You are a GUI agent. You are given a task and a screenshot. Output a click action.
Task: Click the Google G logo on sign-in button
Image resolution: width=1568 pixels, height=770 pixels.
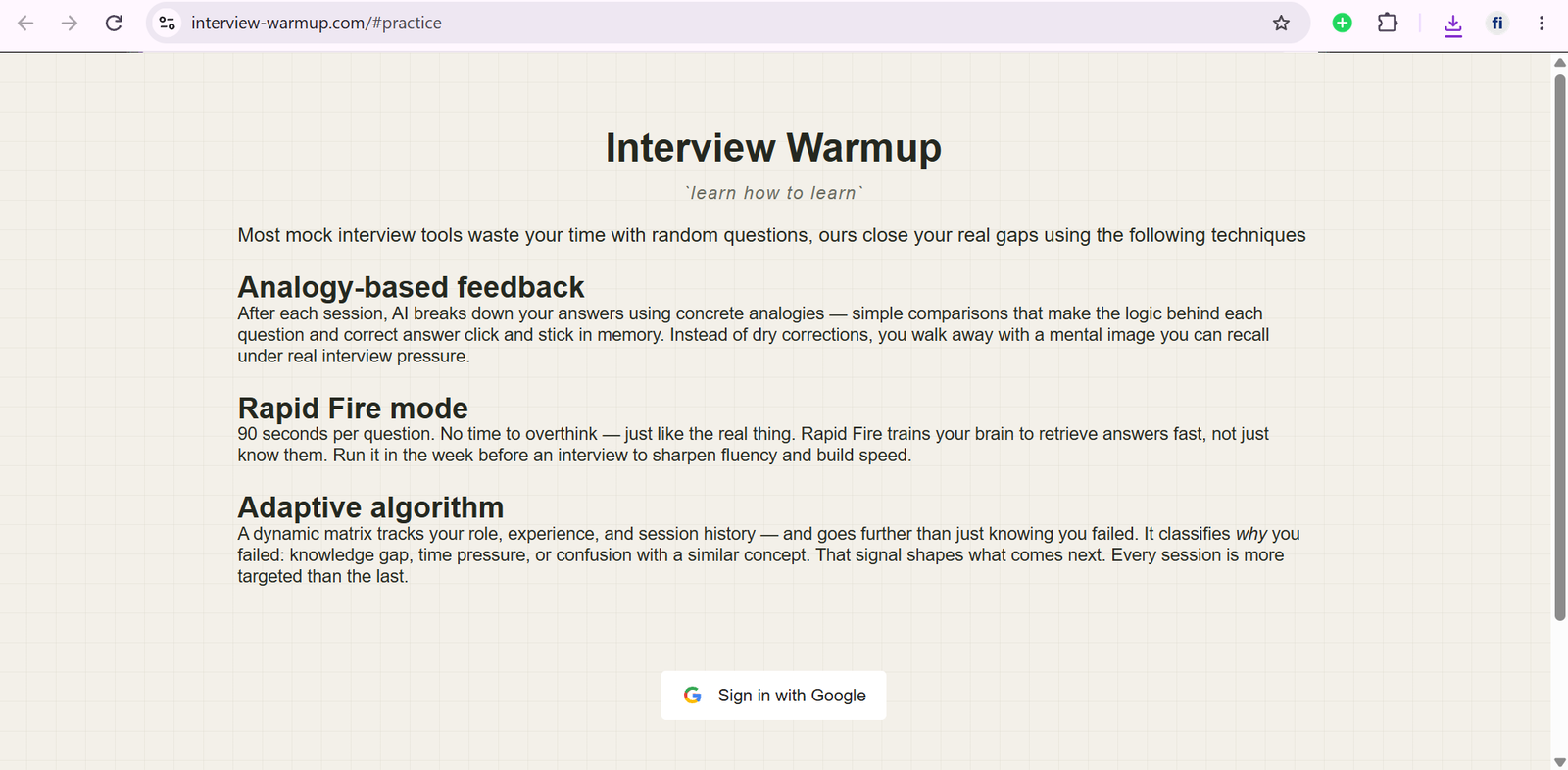click(693, 695)
